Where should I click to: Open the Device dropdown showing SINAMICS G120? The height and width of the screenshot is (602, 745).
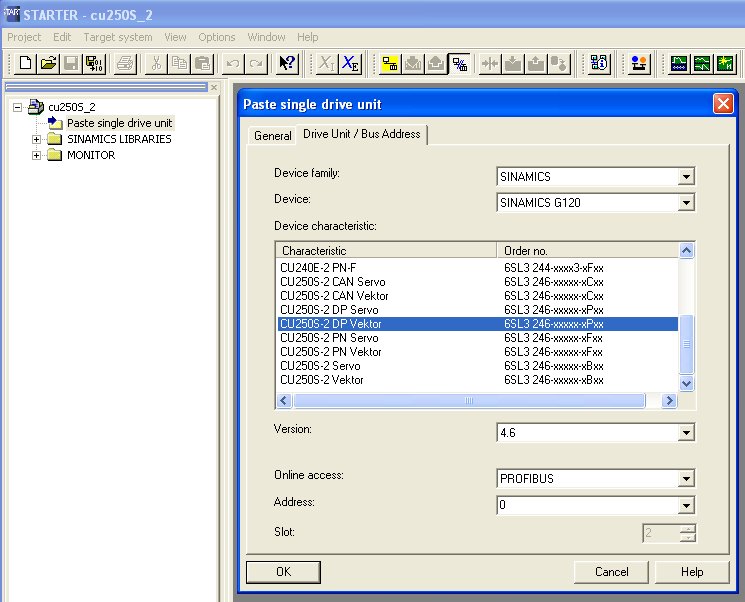pyautogui.click(x=686, y=203)
